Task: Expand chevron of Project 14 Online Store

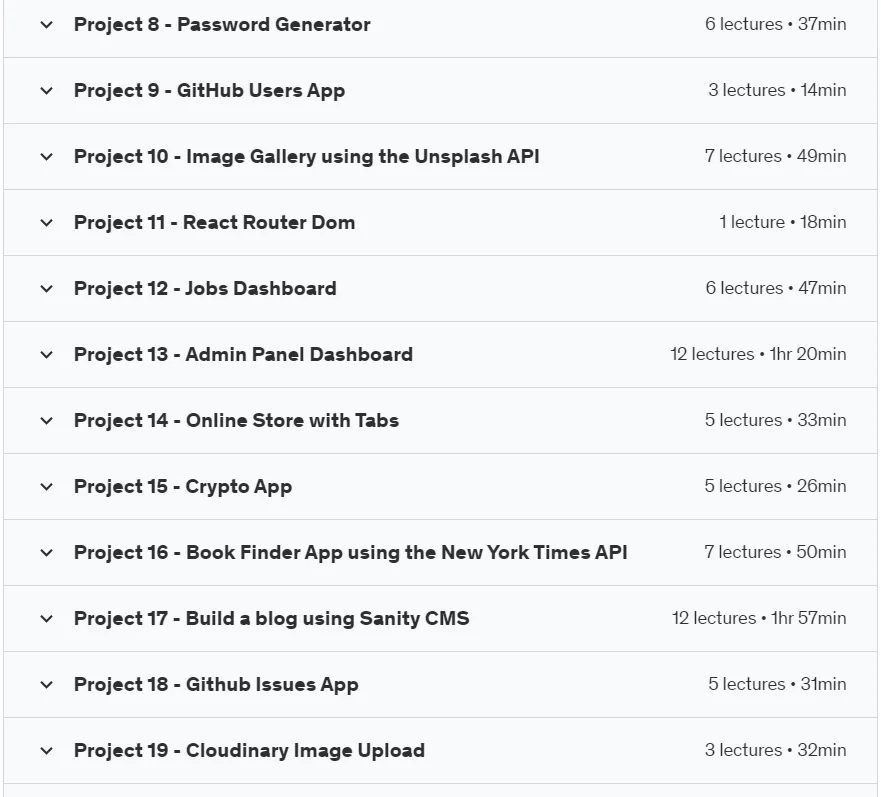Action: 47,421
